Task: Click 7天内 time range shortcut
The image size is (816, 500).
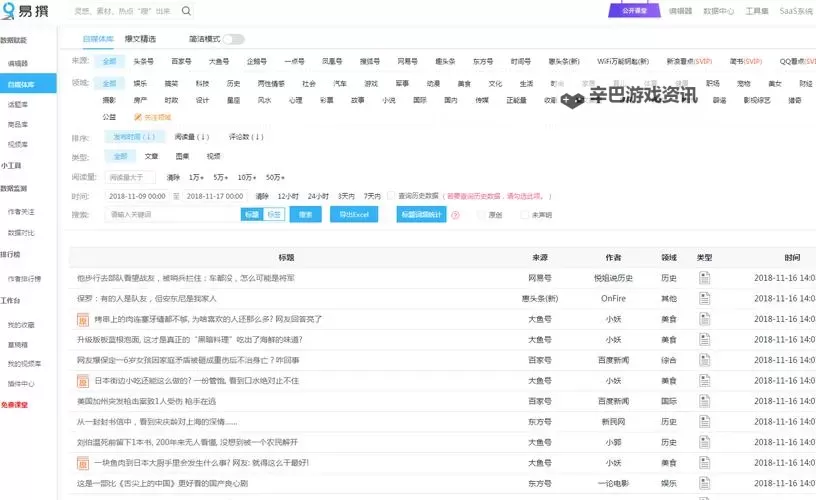Action: point(372,196)
